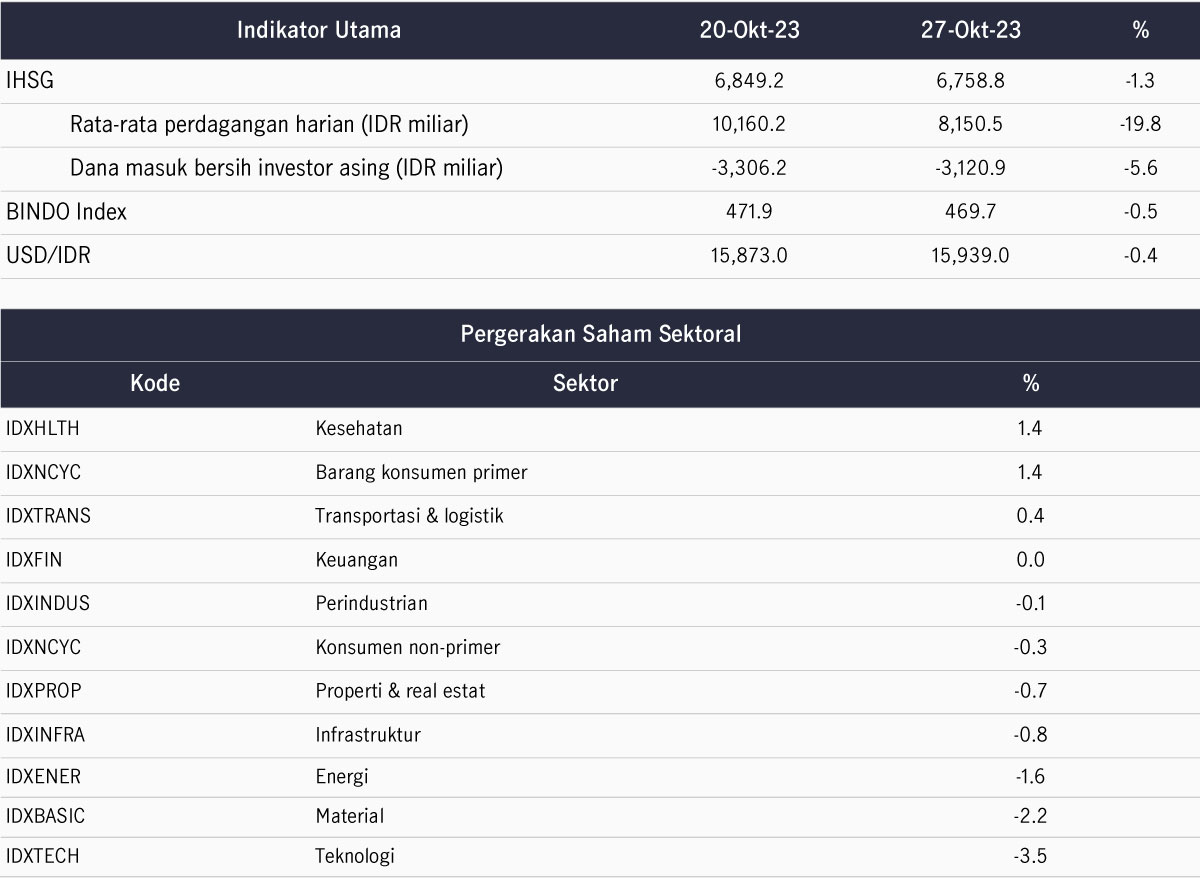Screen dimensions: 1200x878
Task: Select the BINDO Index row
Action: pyautogui.click(x=67, y=212)
